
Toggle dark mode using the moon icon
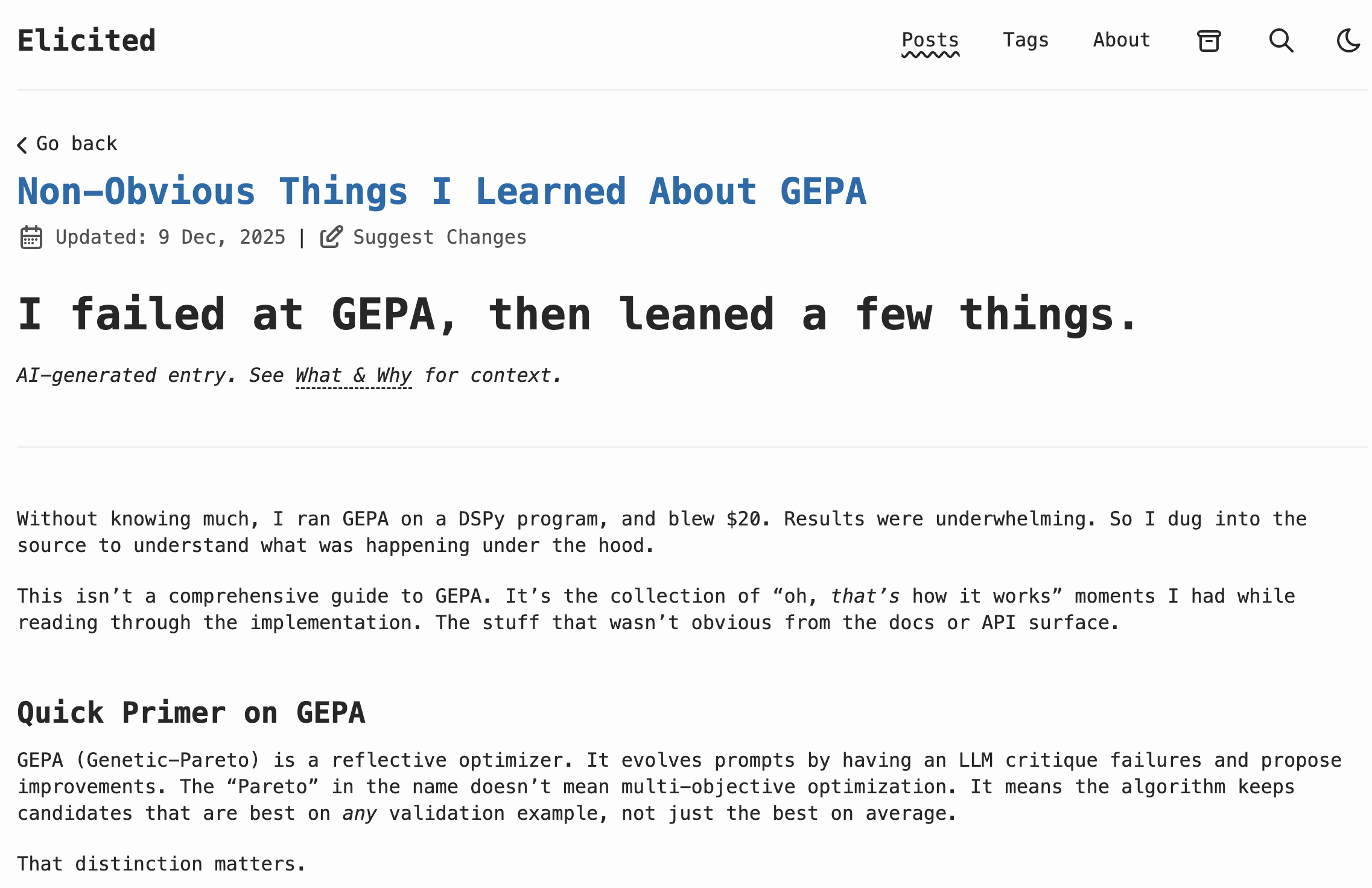pyautogui.click(x=1349, y=40)
